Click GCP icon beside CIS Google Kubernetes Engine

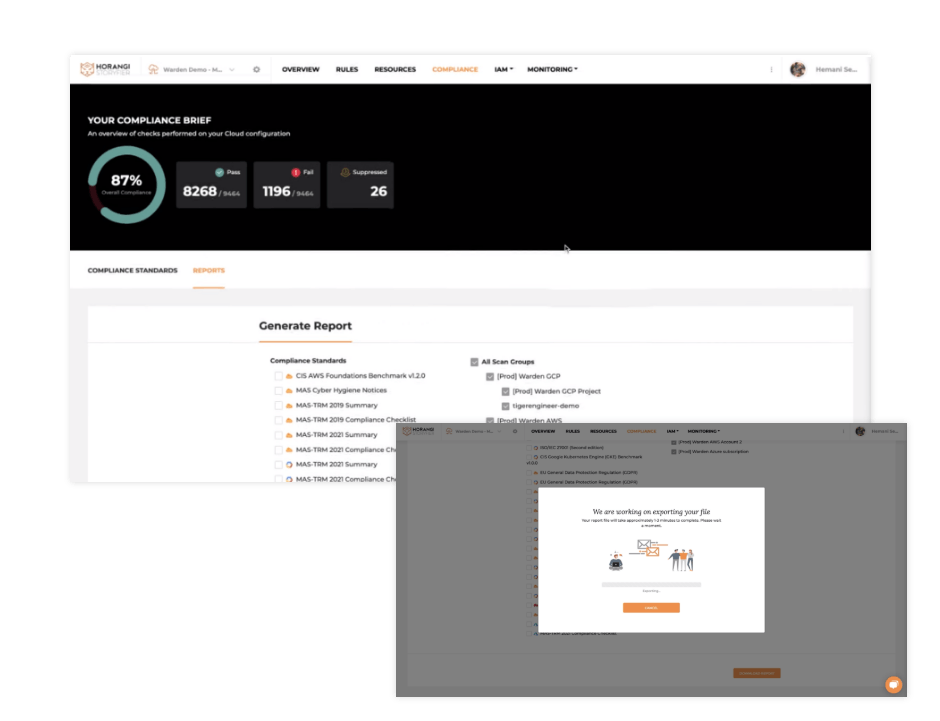[536, 457]
